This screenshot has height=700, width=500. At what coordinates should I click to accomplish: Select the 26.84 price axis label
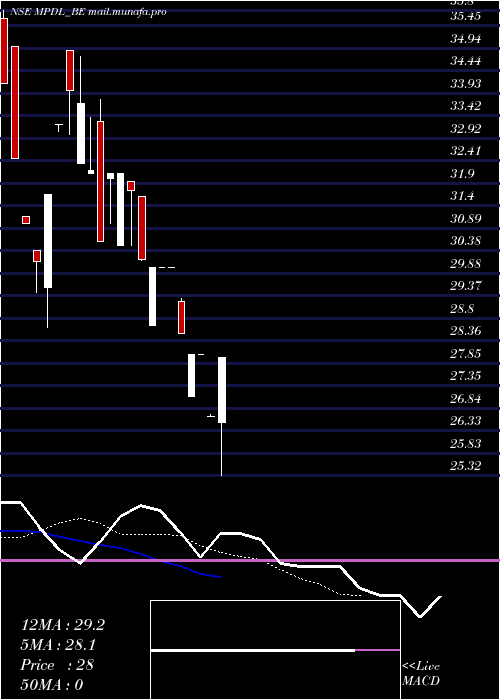(x=466, y=399)
